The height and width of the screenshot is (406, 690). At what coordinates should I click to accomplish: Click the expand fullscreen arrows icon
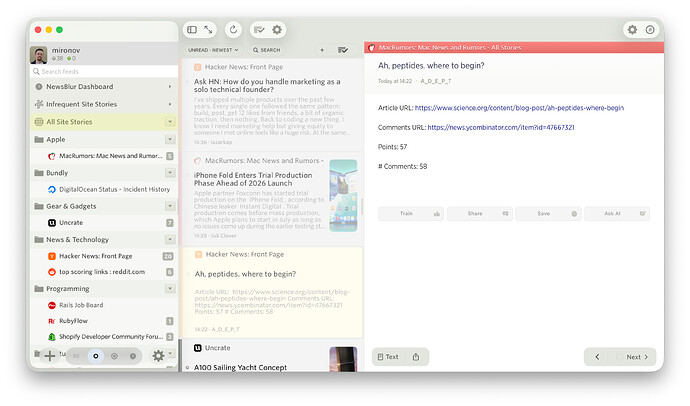[x=208, y=29]
